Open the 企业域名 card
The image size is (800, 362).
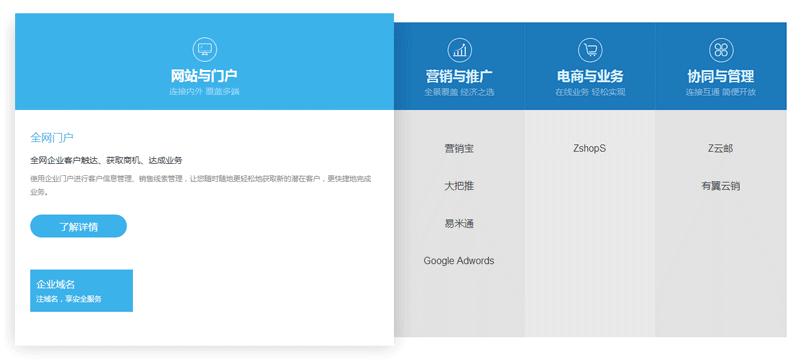tap(82, 291)
